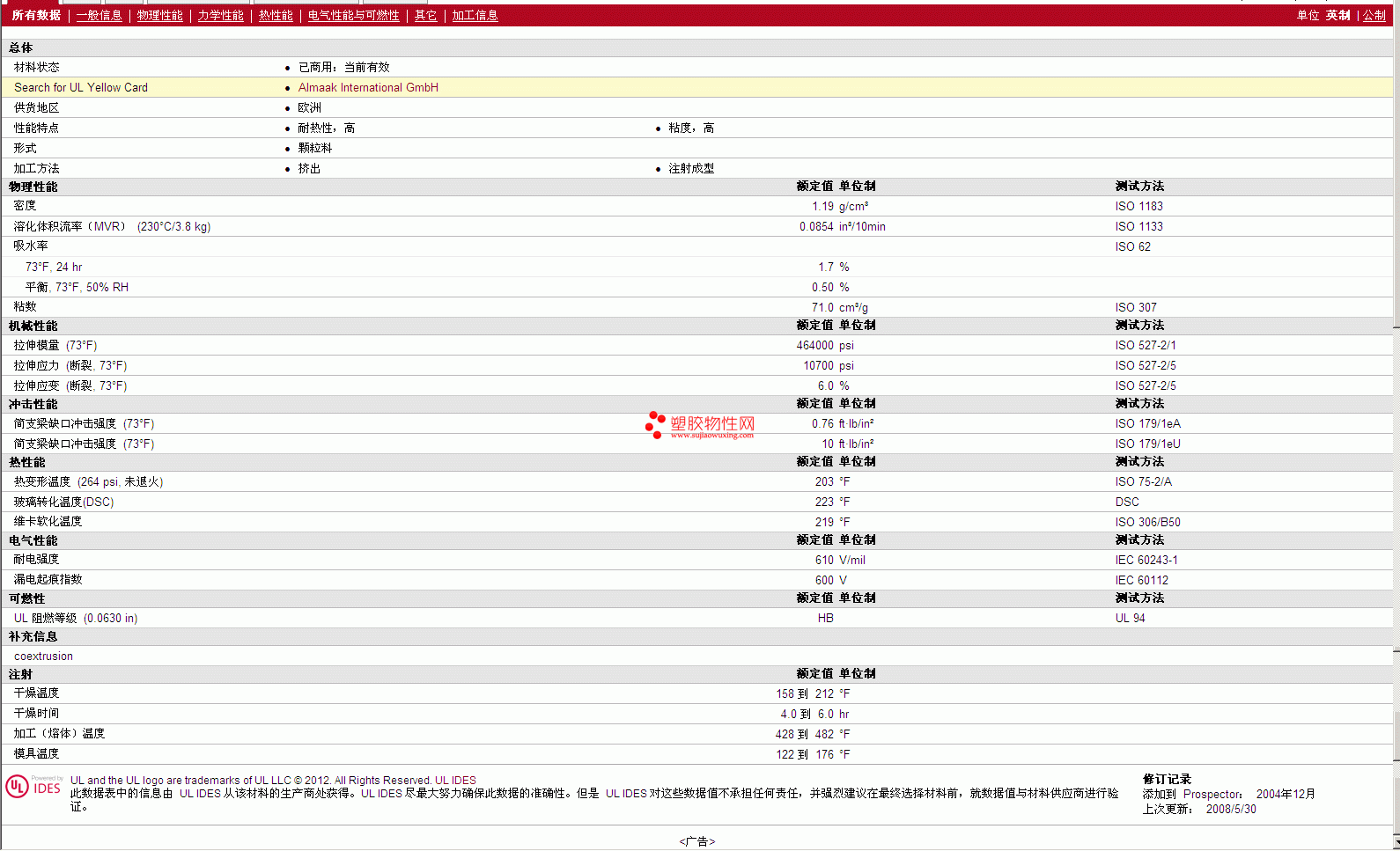The height and width of the screenshot is (851, 1400).
Task: Click ISO 1133 test method
Action: click(x=1139, y=226)
